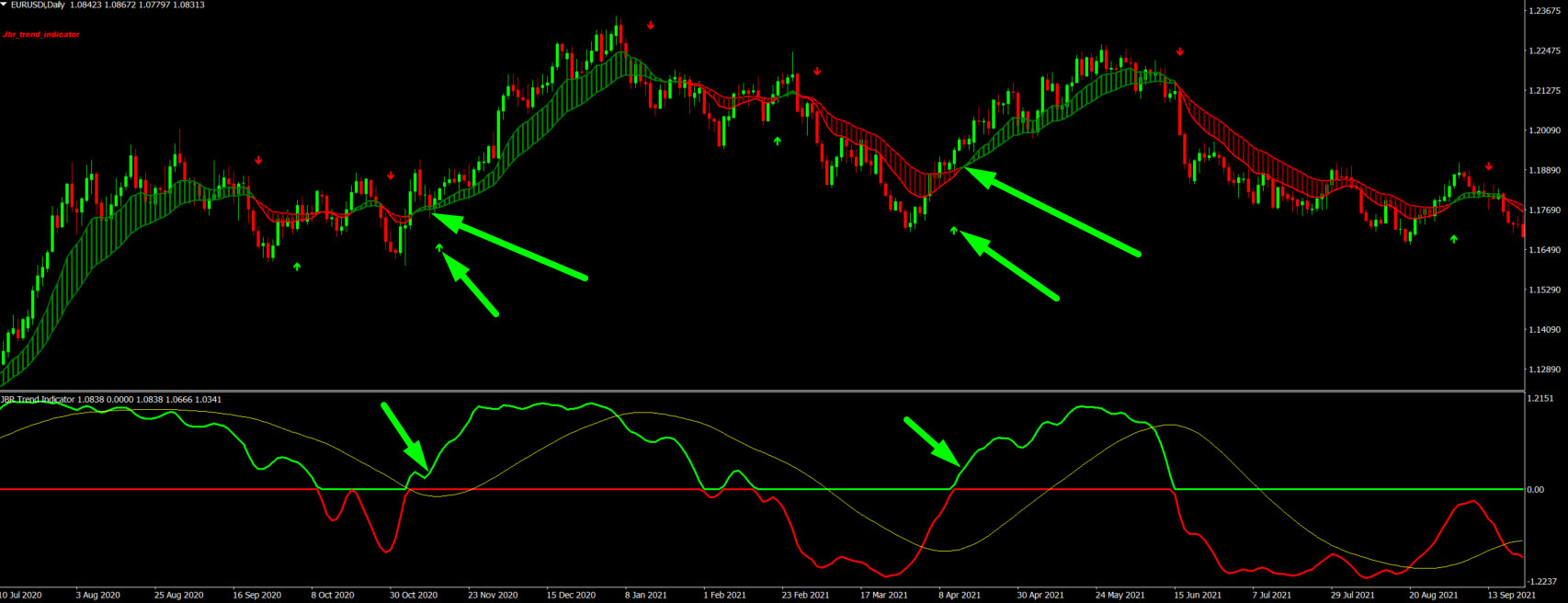Click the 8 Jan 2021 date label
1568x603 pixels.
tap(646, 596)
